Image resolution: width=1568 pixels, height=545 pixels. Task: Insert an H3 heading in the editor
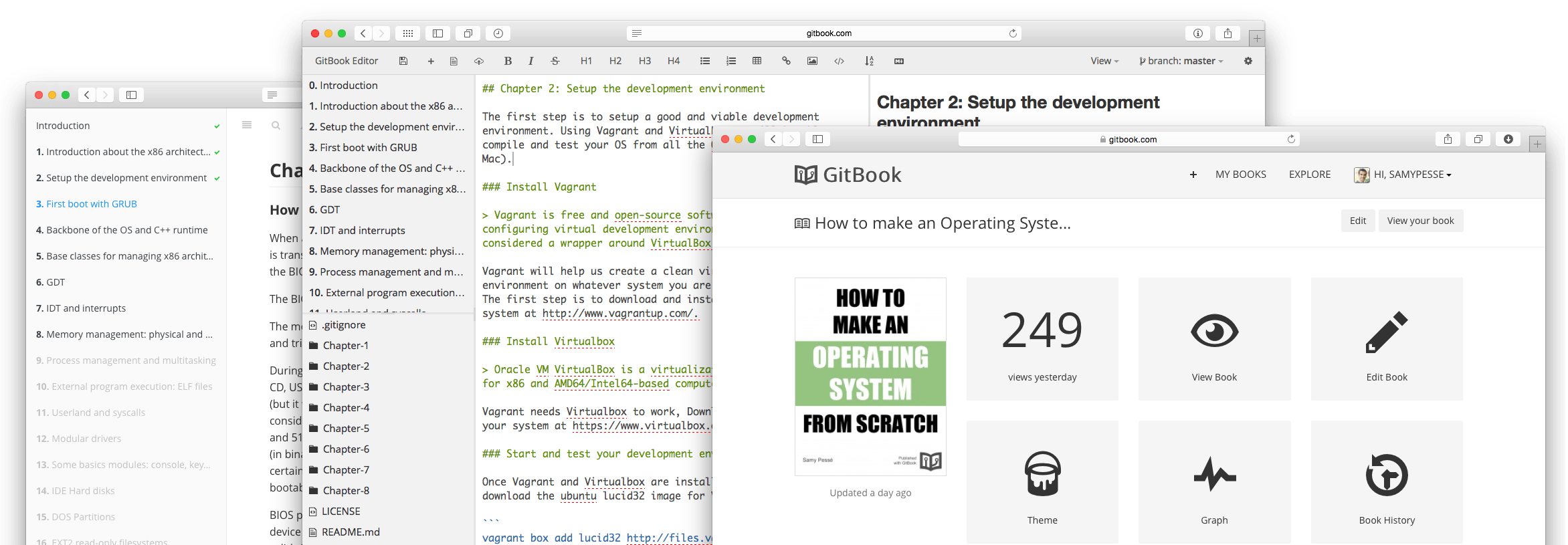coord(645,61)
